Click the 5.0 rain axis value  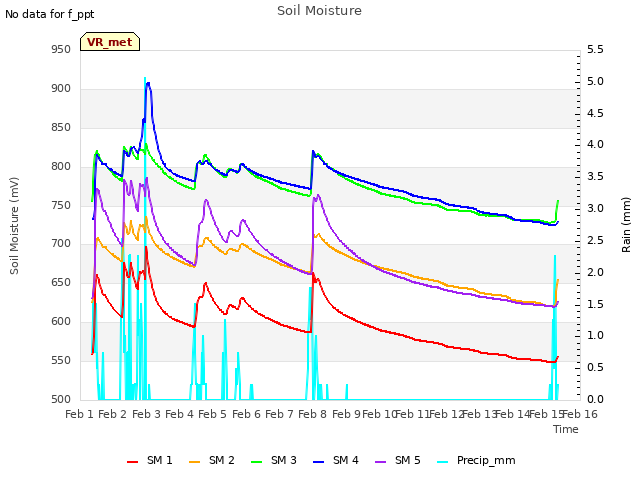coord(595,81)
